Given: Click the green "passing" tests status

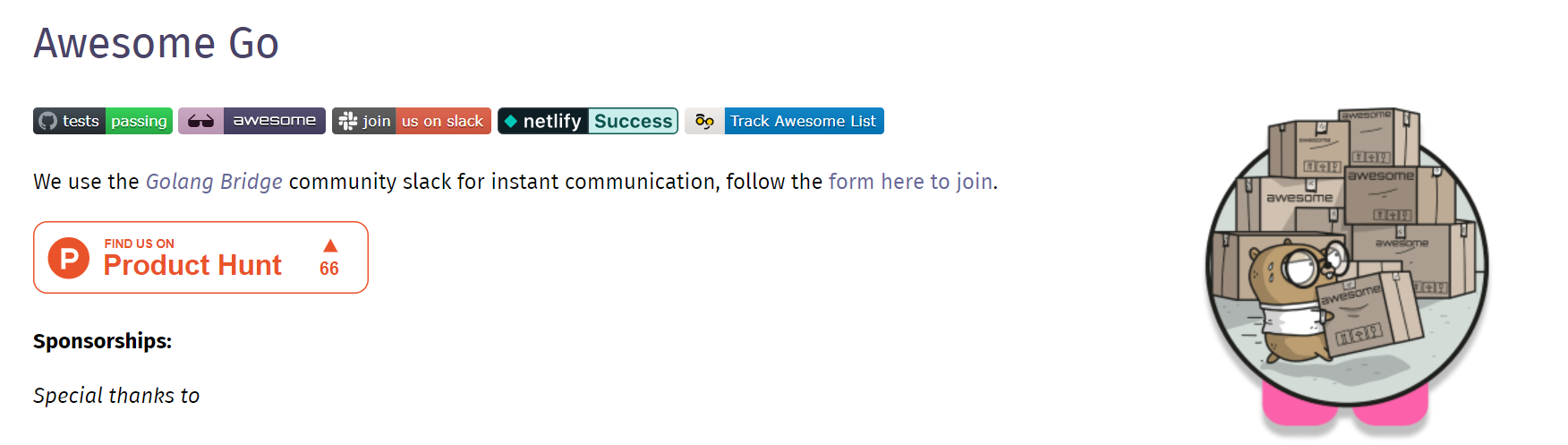Looking at the screenshot, I should (139, 121).
